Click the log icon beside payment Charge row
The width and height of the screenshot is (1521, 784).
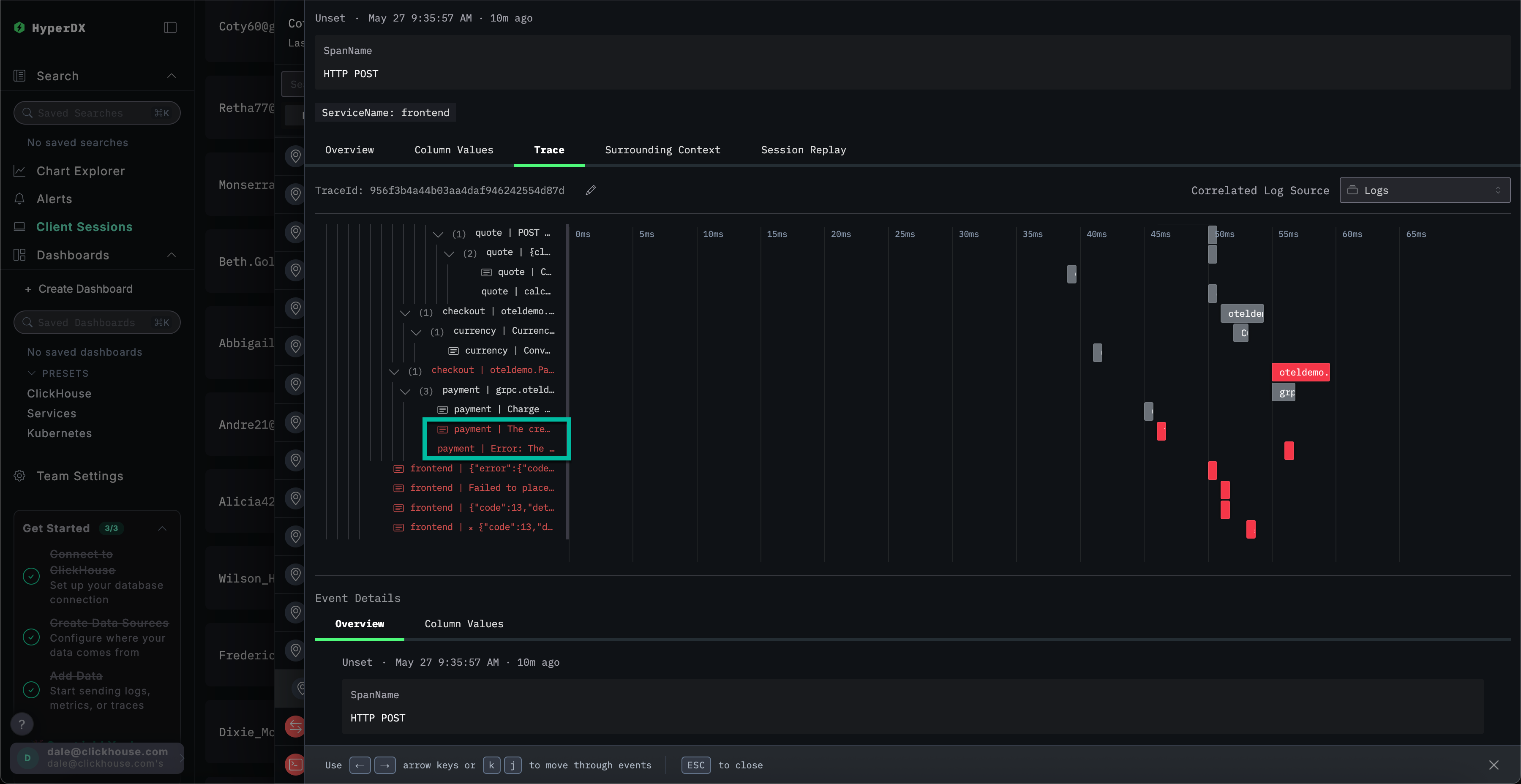coord(442,410)
